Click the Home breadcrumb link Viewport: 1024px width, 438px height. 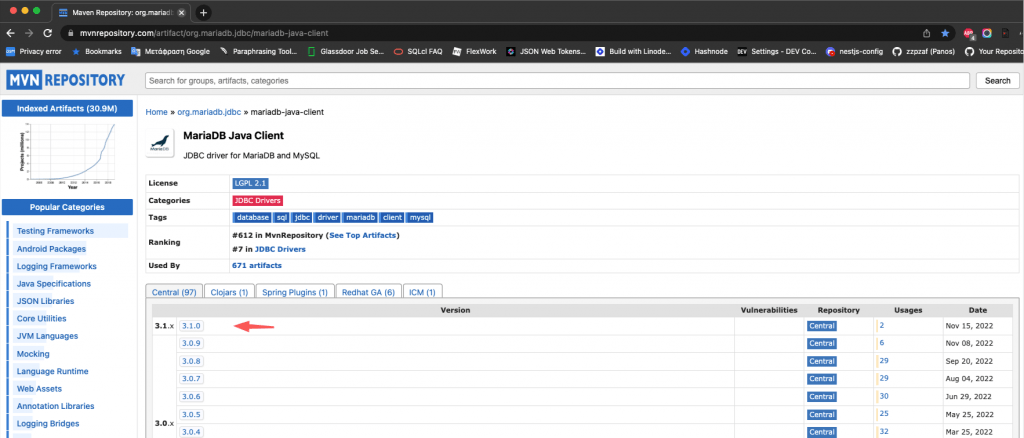pyautogui.click(x=157, y=112)
